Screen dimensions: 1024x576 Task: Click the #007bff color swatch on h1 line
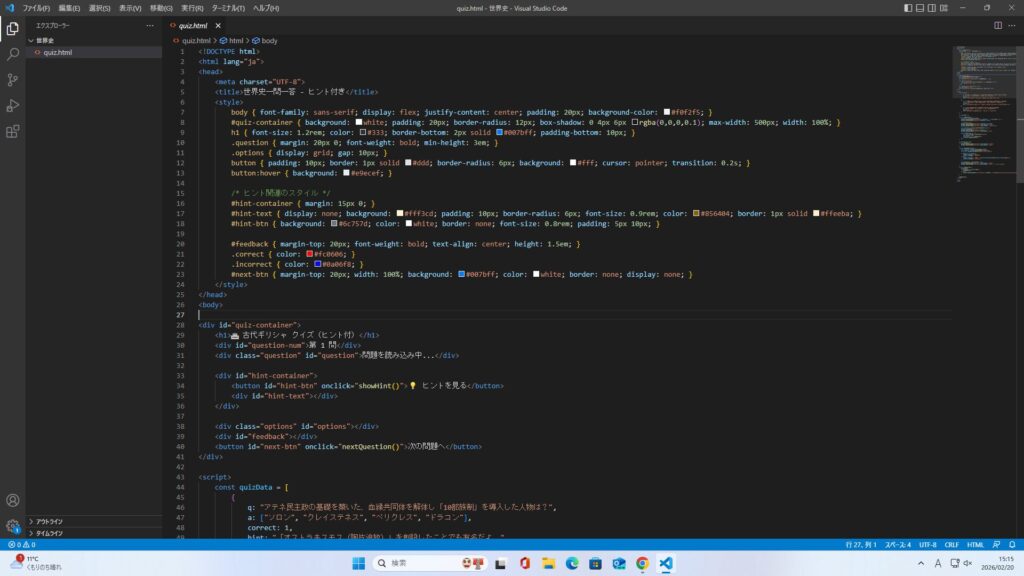pos(499,133)
